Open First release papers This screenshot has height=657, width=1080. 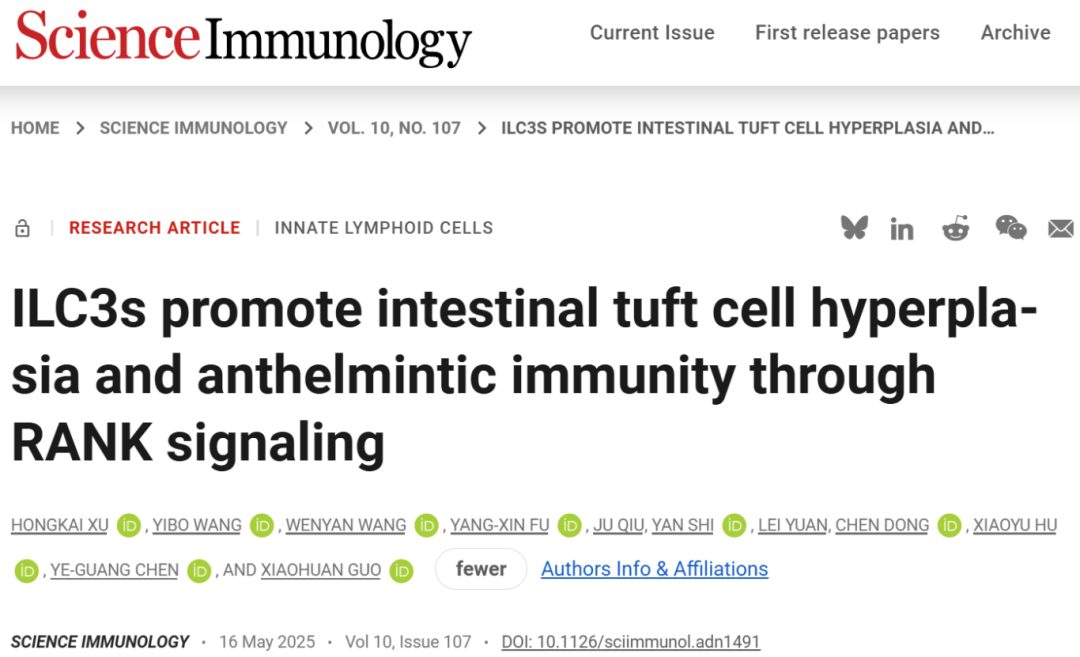click(847, 32)
